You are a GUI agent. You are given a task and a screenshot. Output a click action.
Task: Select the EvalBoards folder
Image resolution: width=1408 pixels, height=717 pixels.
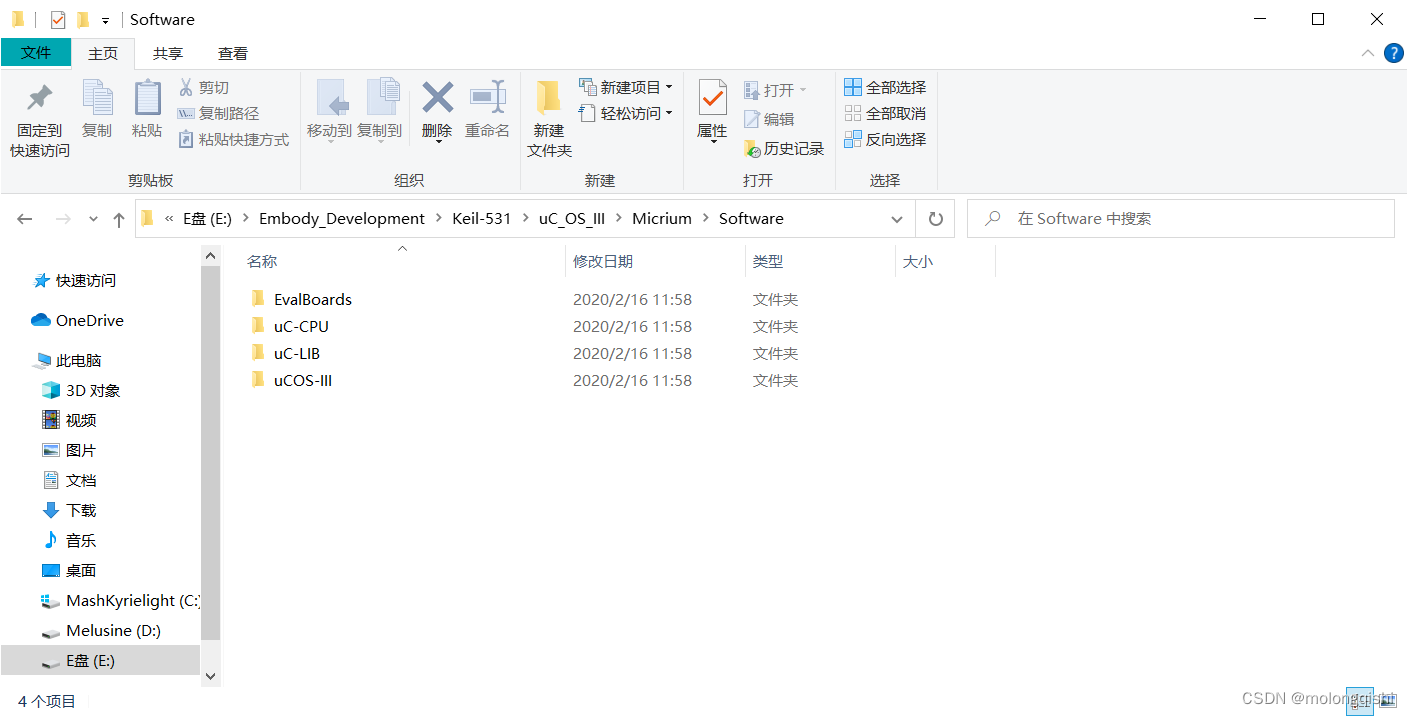(x=313, y=299)
